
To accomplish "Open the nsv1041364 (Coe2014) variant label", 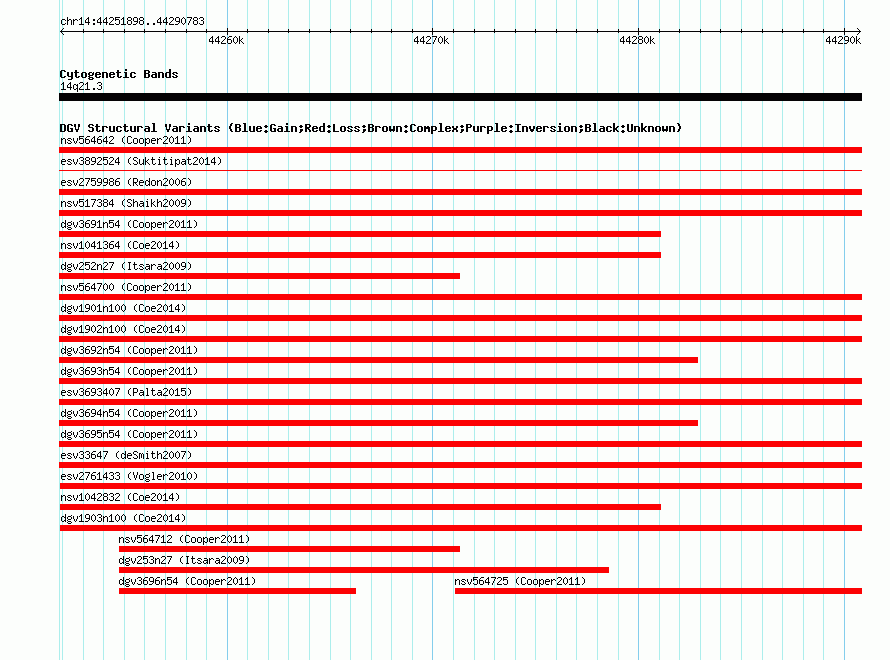I will point(120,245).
